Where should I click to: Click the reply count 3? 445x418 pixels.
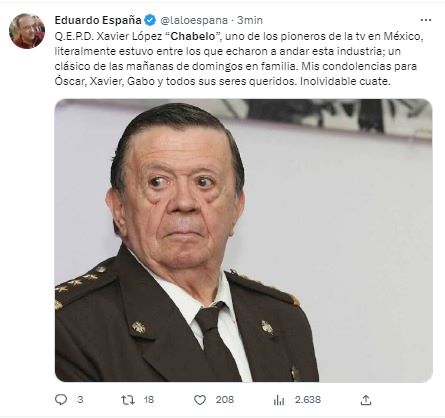click(80, 399)
